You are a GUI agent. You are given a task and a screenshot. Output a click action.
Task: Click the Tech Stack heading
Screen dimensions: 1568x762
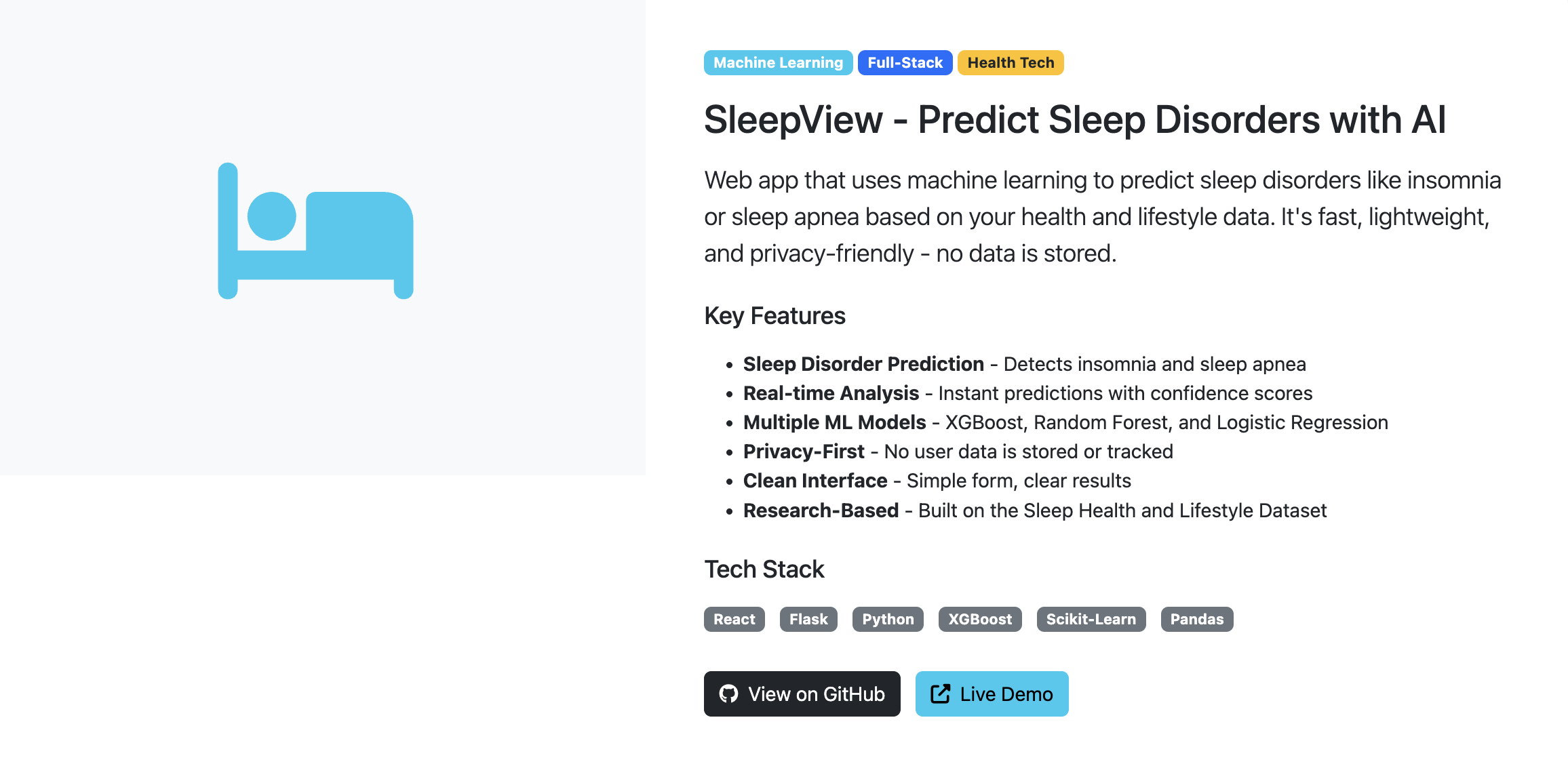(x=764, y=569)
